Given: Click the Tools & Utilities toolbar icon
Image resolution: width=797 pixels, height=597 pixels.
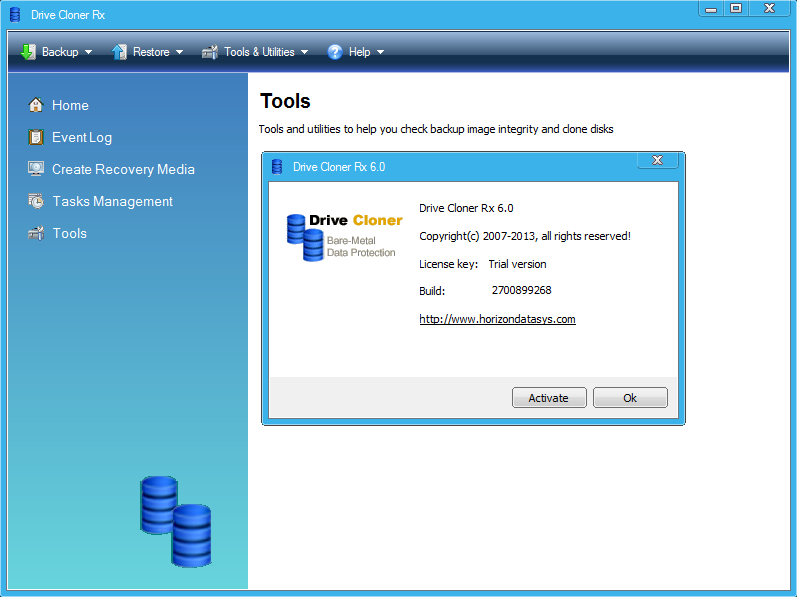Looking at the screenshot, I should pyautogui.click(x=210, y=52).
